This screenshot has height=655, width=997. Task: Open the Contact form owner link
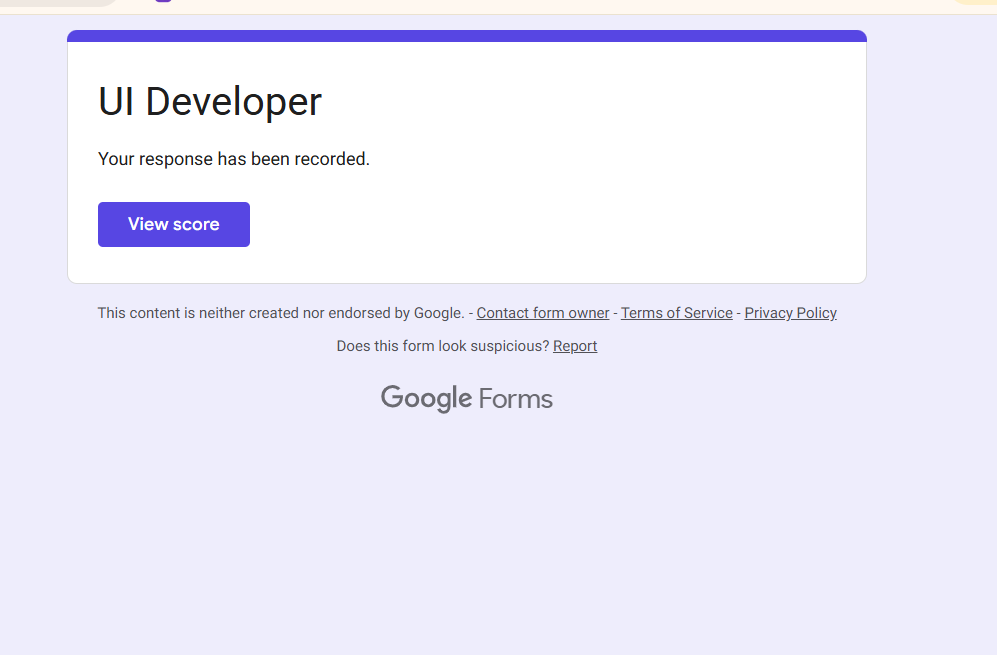542,313
